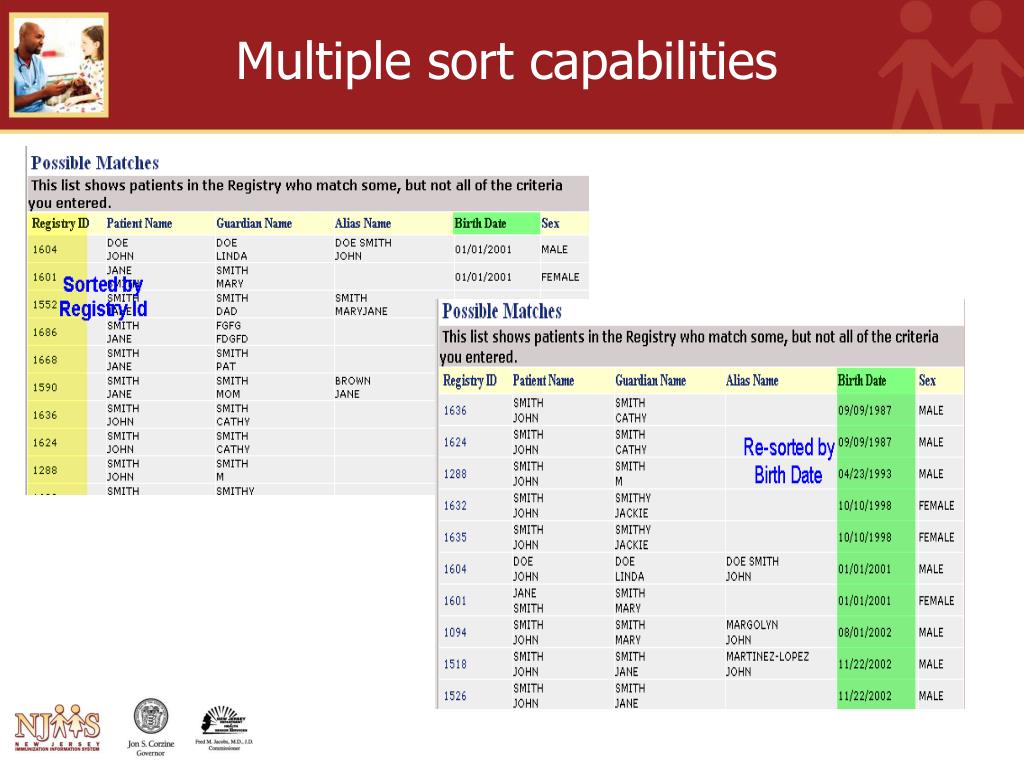Select registry ID 1668 in left table
Image resolution: width=1024 pixels, height=768 pixels.
coord(44,360)
